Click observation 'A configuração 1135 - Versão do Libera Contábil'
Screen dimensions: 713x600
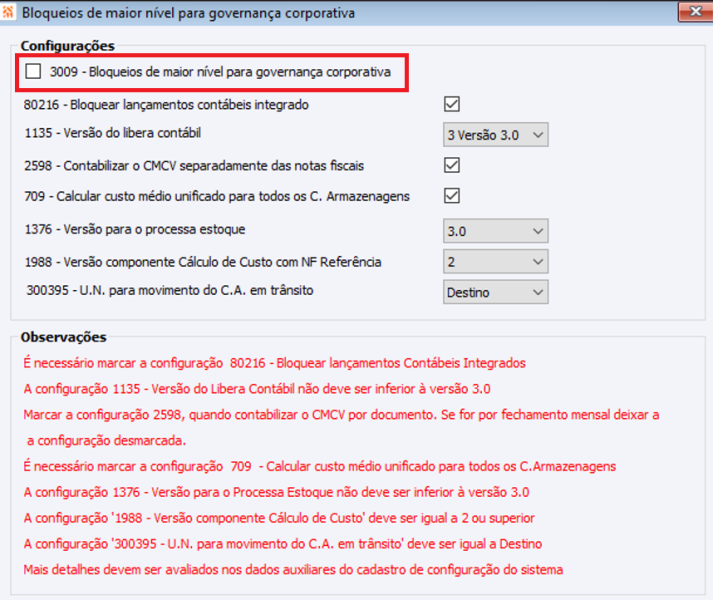click(257, 389)
